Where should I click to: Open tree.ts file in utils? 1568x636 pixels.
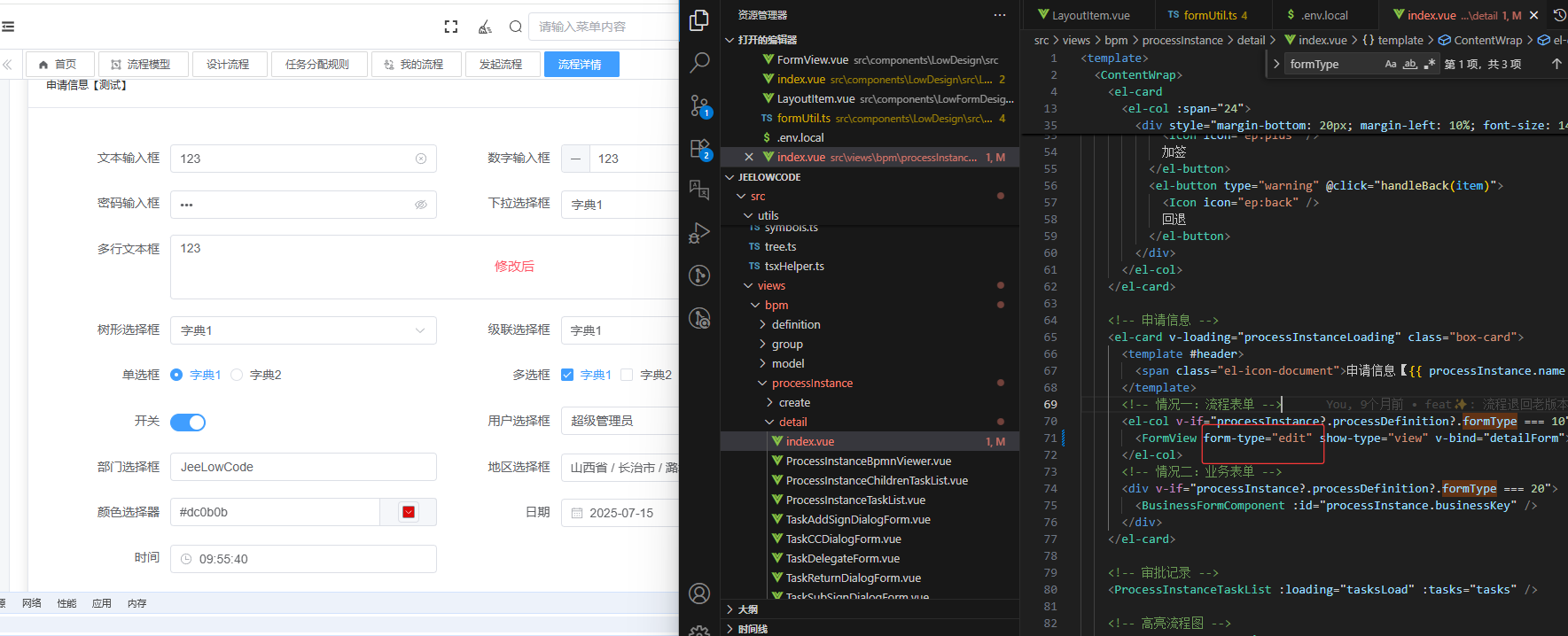(x=780, y=246)
